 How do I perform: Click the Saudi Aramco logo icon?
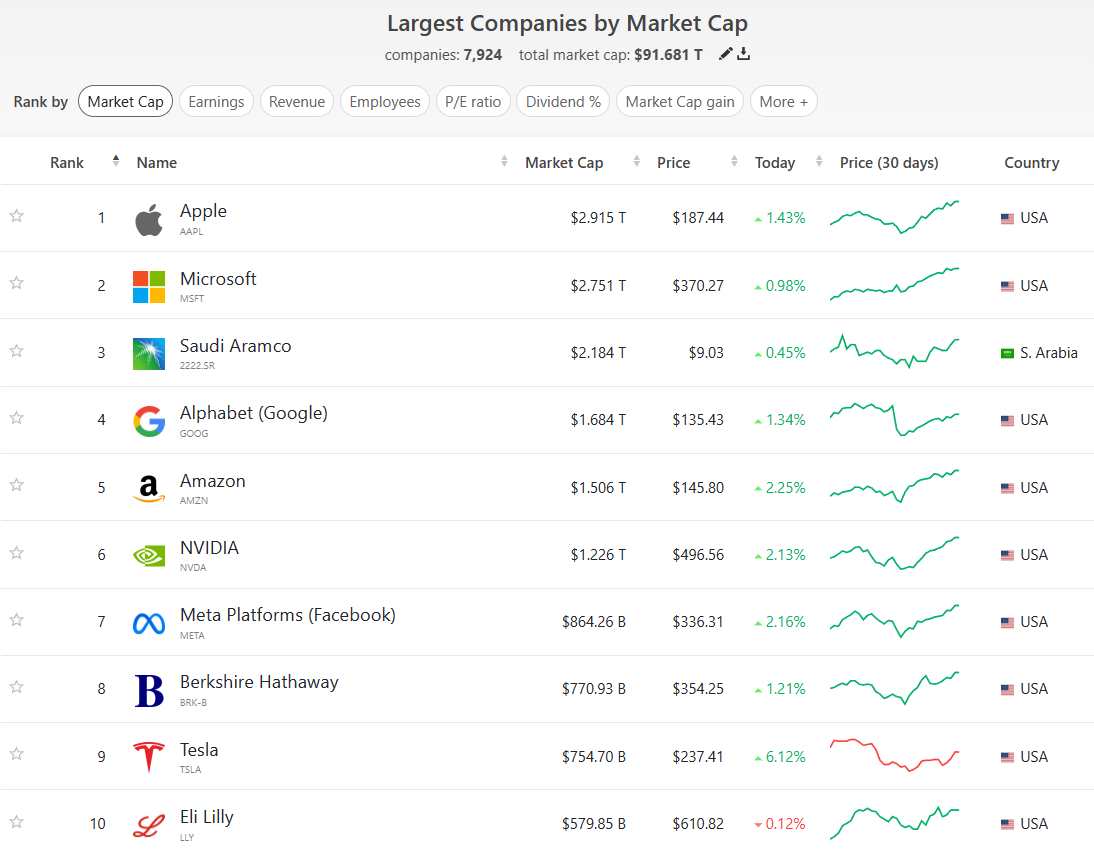point(149,353)
